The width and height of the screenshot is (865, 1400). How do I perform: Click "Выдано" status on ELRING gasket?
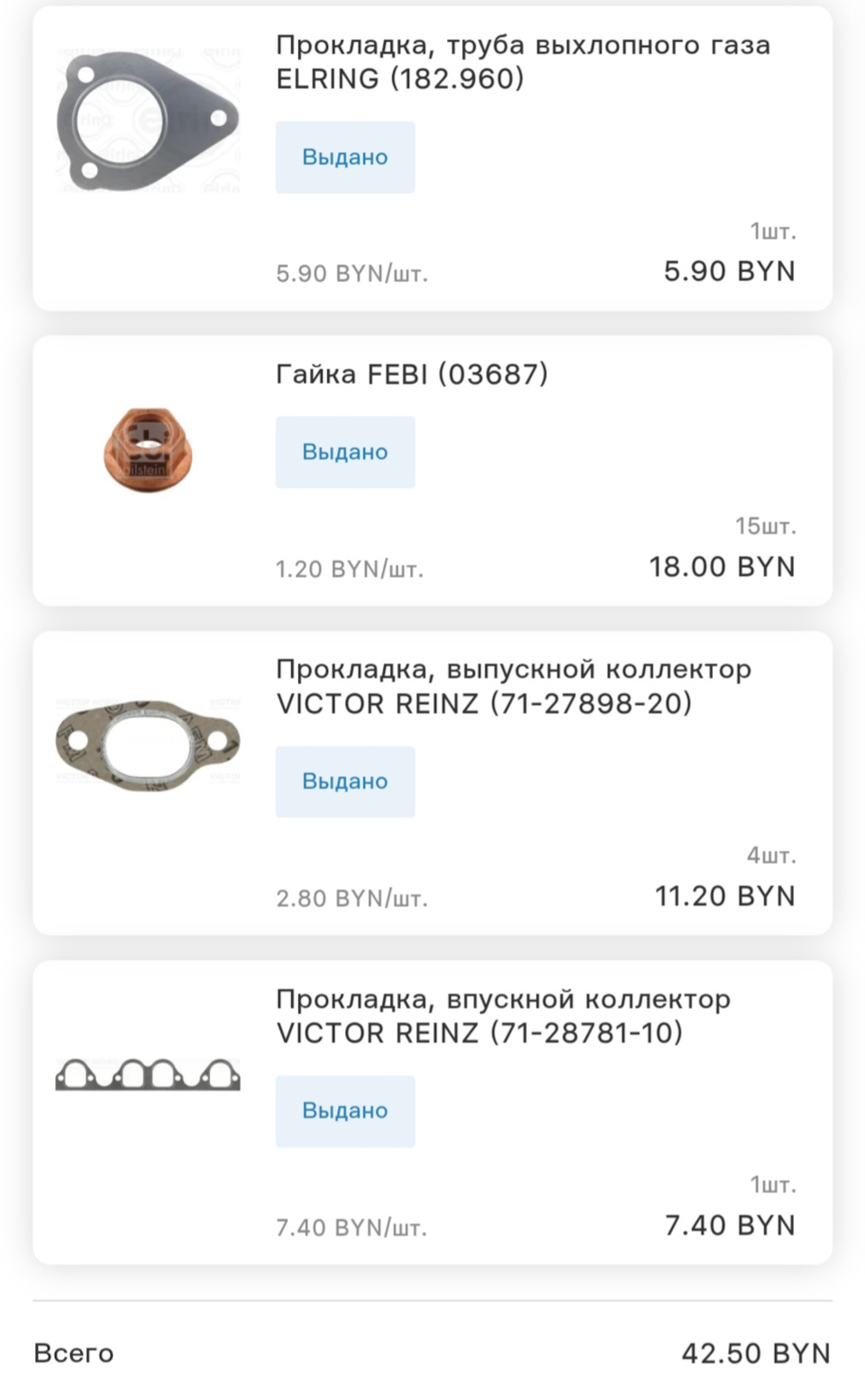345,157
